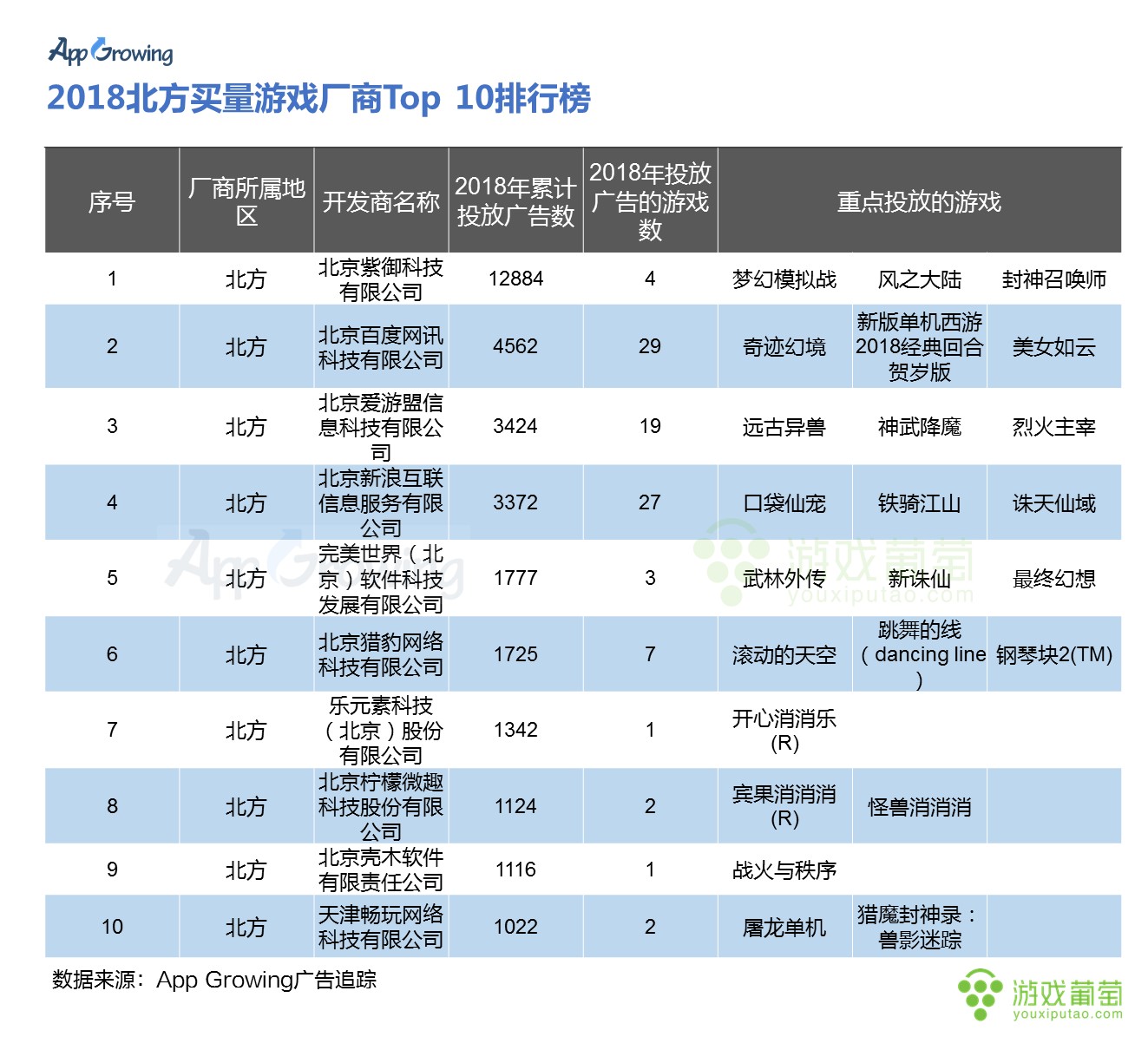Click the game name 武林外传

[x=784, y=579]
